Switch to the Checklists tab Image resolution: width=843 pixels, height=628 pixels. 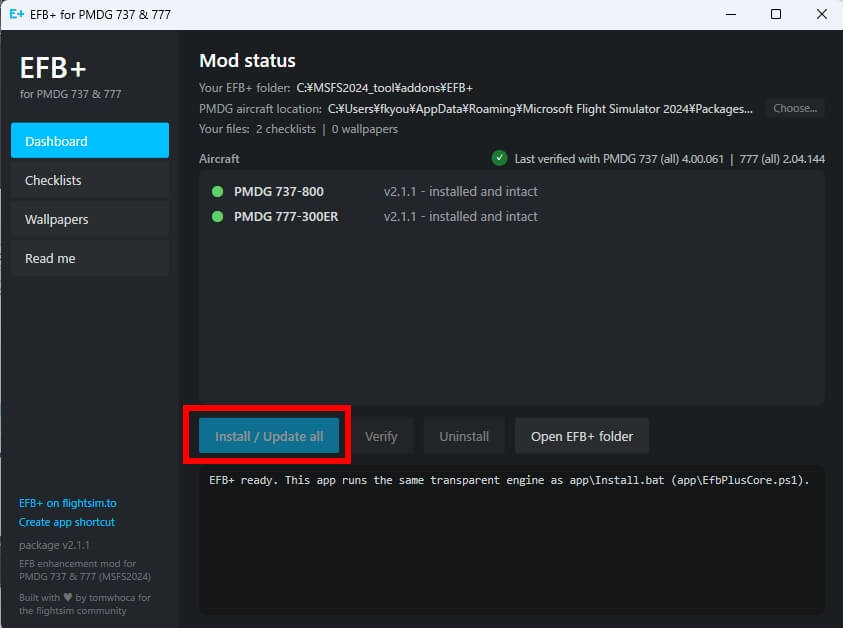(x=90, y=180)
